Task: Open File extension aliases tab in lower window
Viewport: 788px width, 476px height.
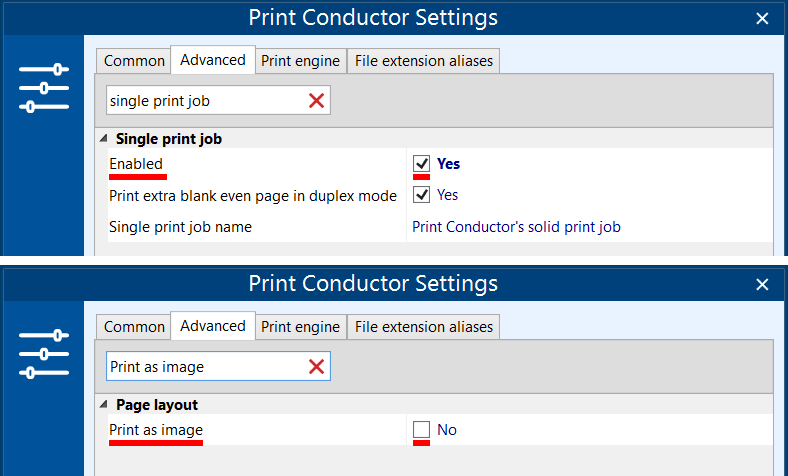Action: point(424,327)
